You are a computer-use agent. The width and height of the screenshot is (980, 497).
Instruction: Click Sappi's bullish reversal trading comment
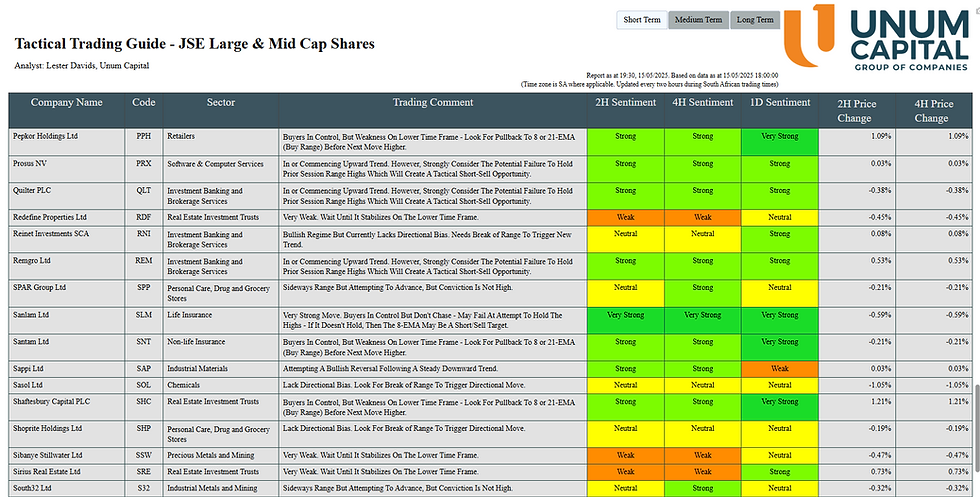[x=391, y=369]
